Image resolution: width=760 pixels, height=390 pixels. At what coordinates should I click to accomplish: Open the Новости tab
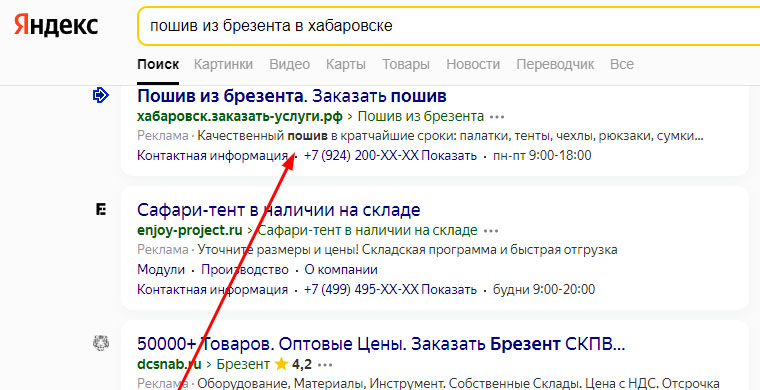coord(473,64)
